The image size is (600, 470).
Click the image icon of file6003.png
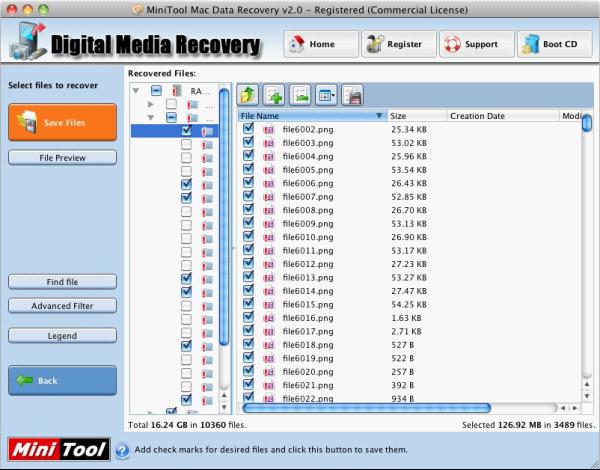269,143
